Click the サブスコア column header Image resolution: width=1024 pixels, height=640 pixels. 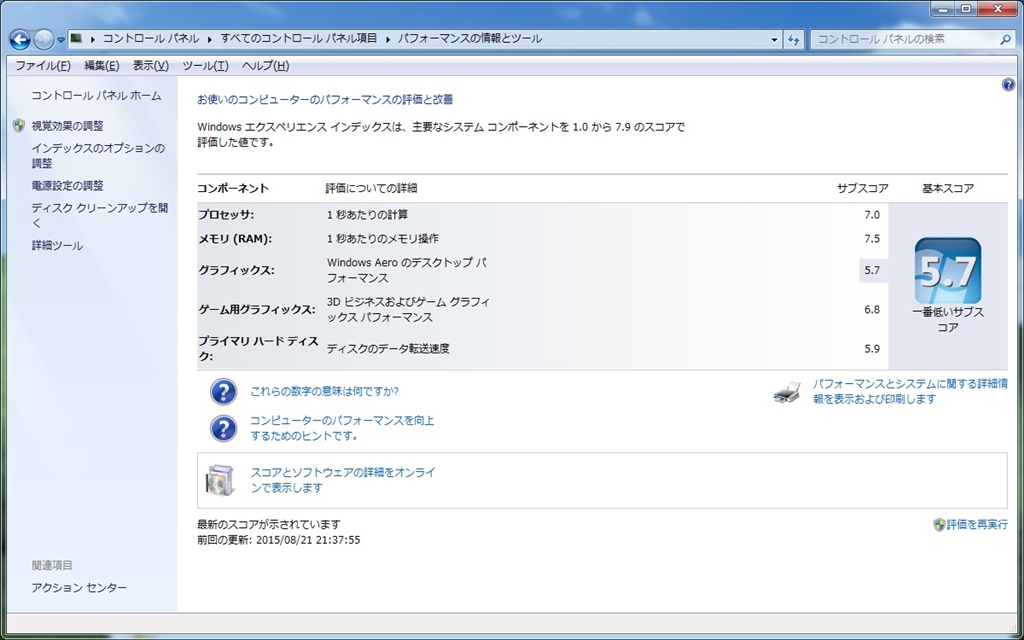click(x=863, y=188)
